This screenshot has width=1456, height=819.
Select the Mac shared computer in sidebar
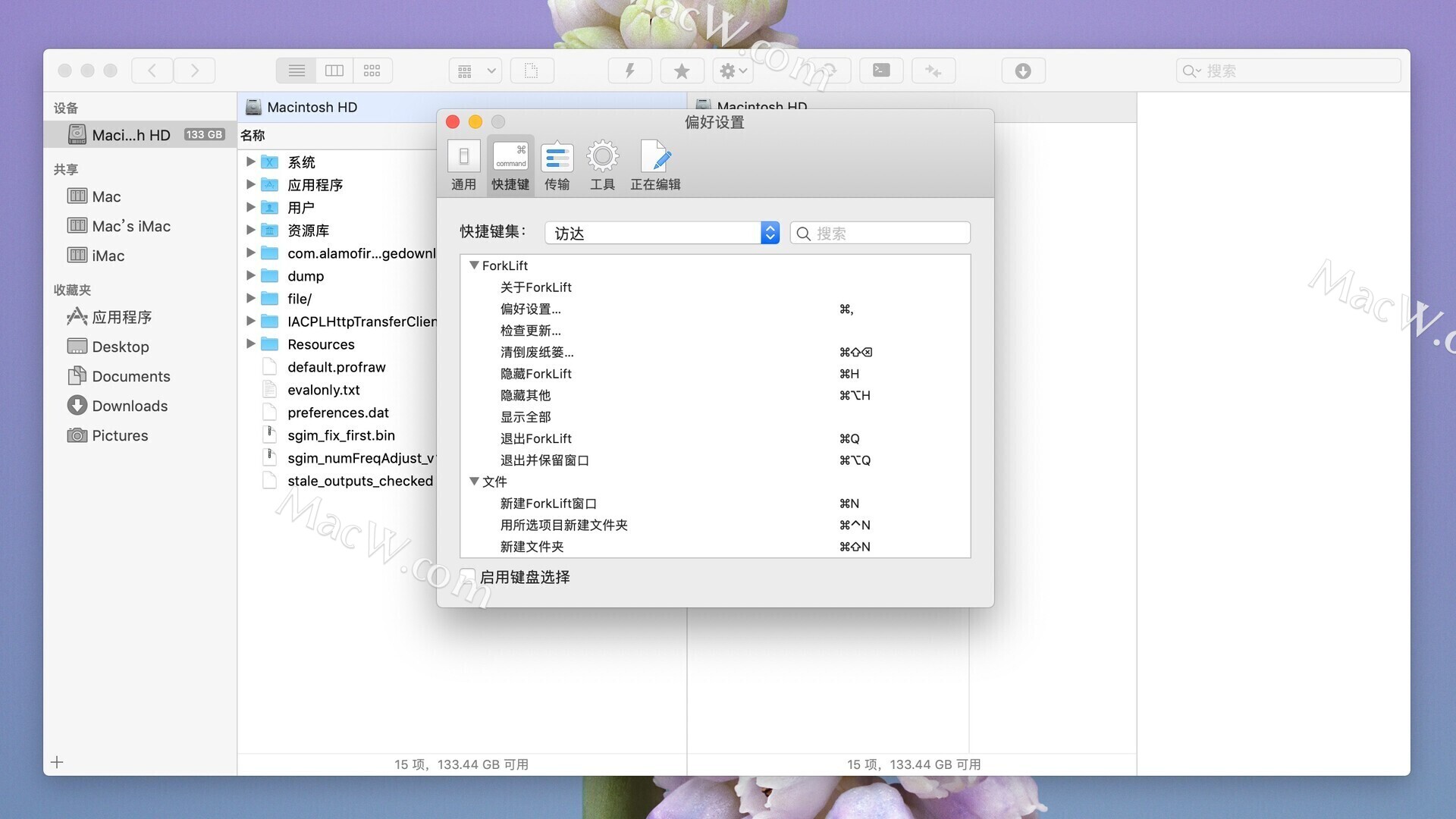tap(140, 196)
